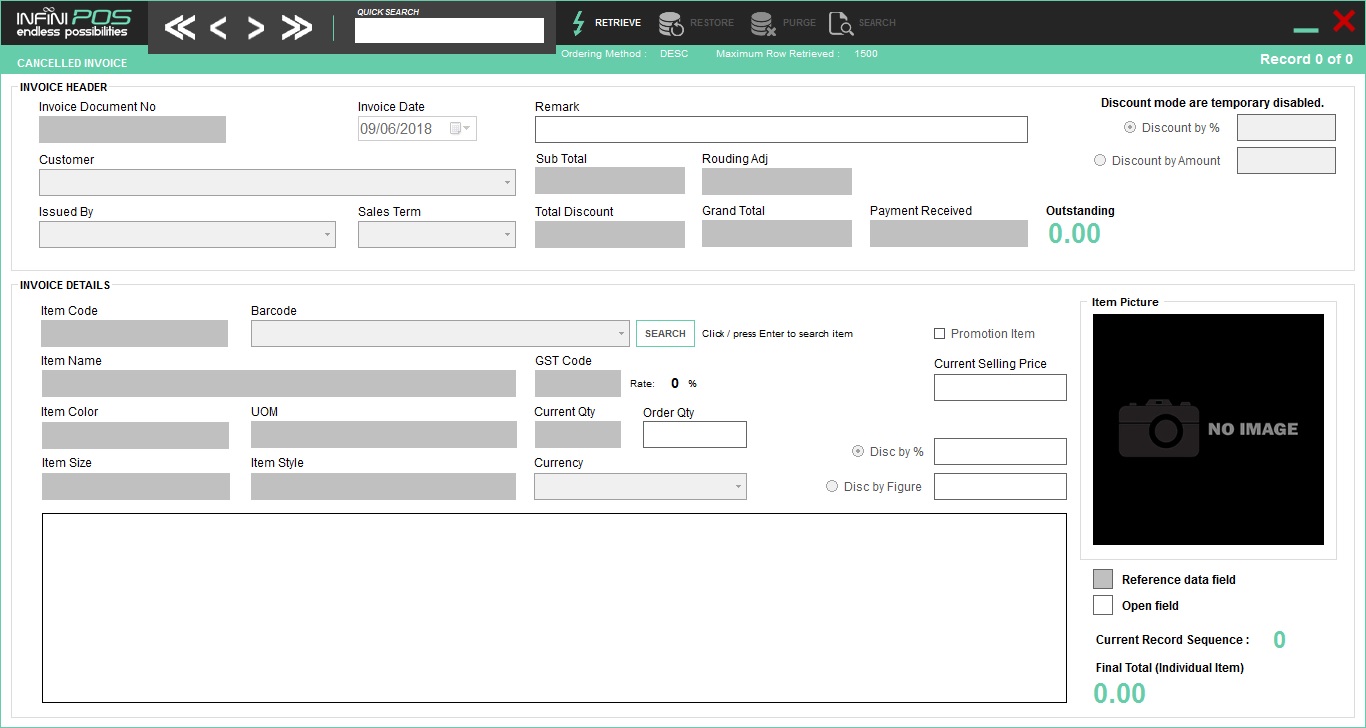Jump to first record with double-left arrow
1366x728 pixels.
point(180,28)
